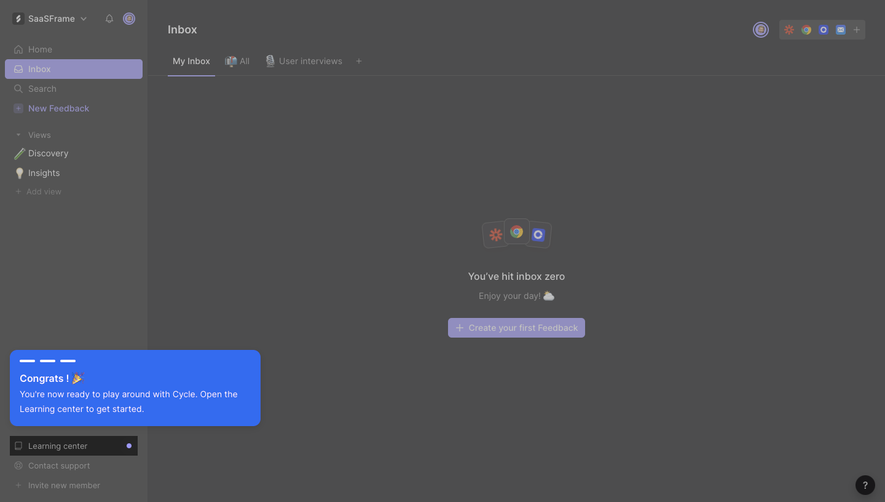Switch to the All tab
The width and height of the screenshot is (885, 502).
click(x=237, y=61)
